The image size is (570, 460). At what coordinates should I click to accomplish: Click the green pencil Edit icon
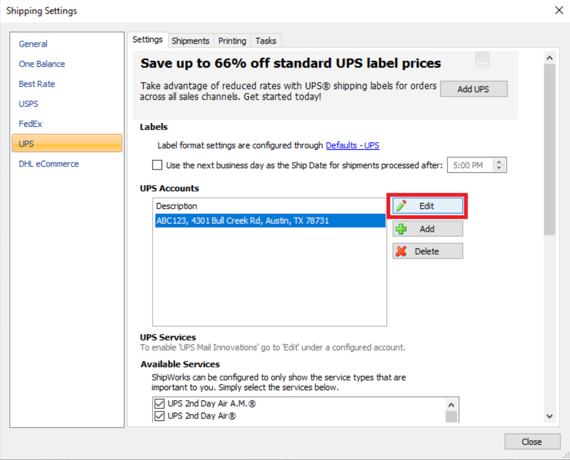click(401, 206)
